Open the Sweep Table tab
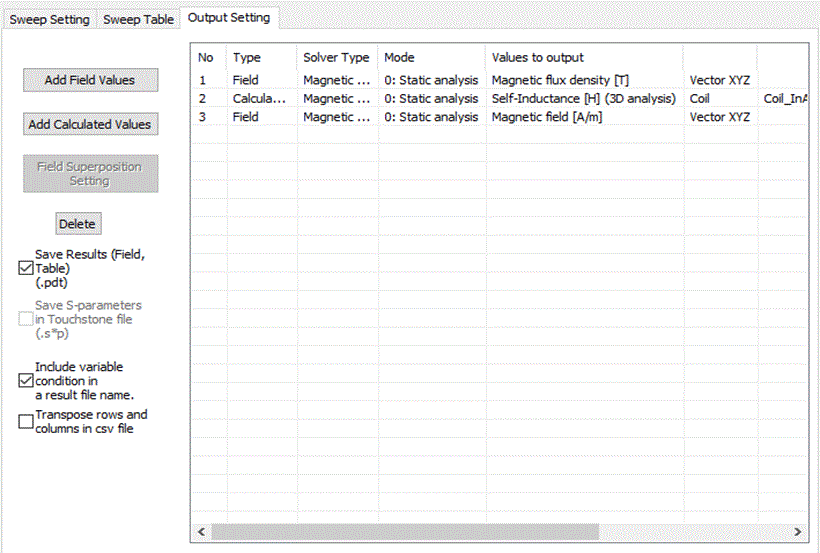This screenshot has width=820, height=553. 138,20
